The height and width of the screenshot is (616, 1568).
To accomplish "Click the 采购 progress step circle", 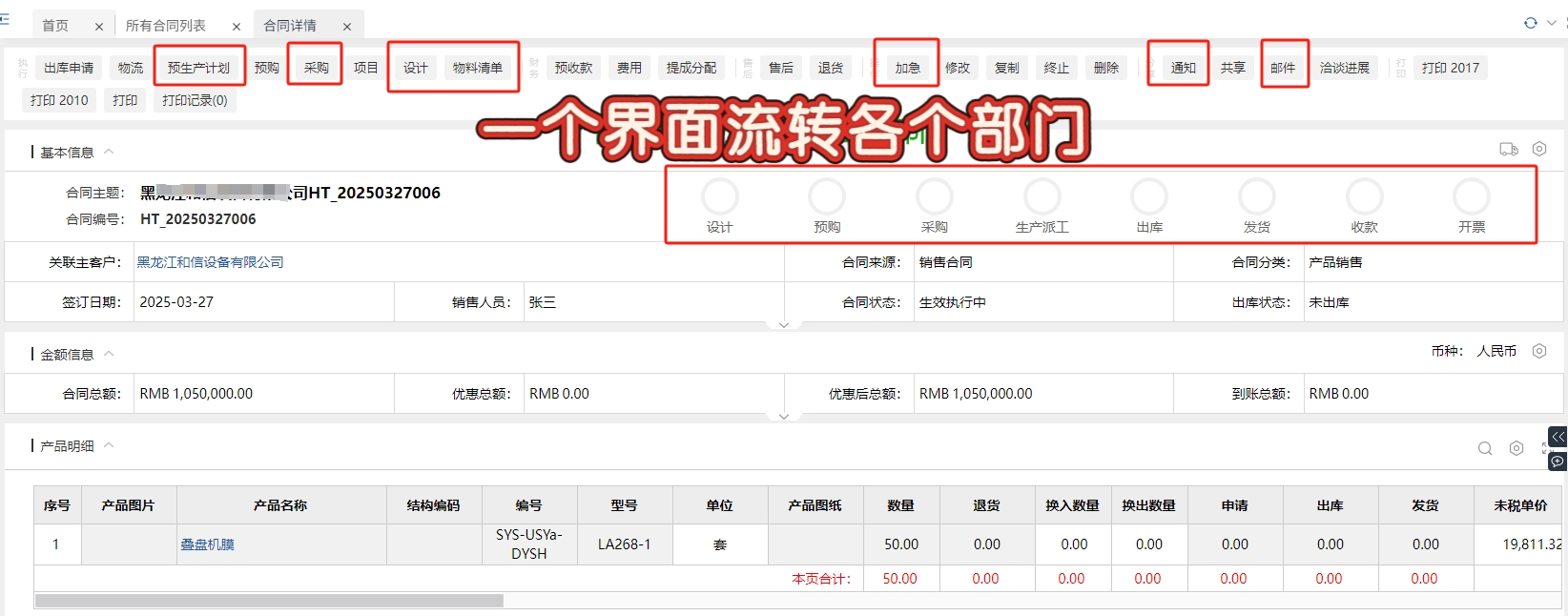I will [x=935, y=196].
